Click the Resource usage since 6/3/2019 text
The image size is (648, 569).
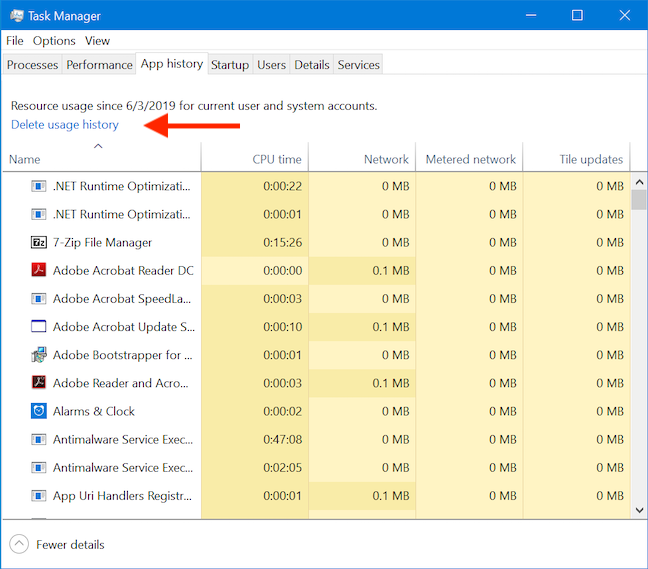click(194, 106)
